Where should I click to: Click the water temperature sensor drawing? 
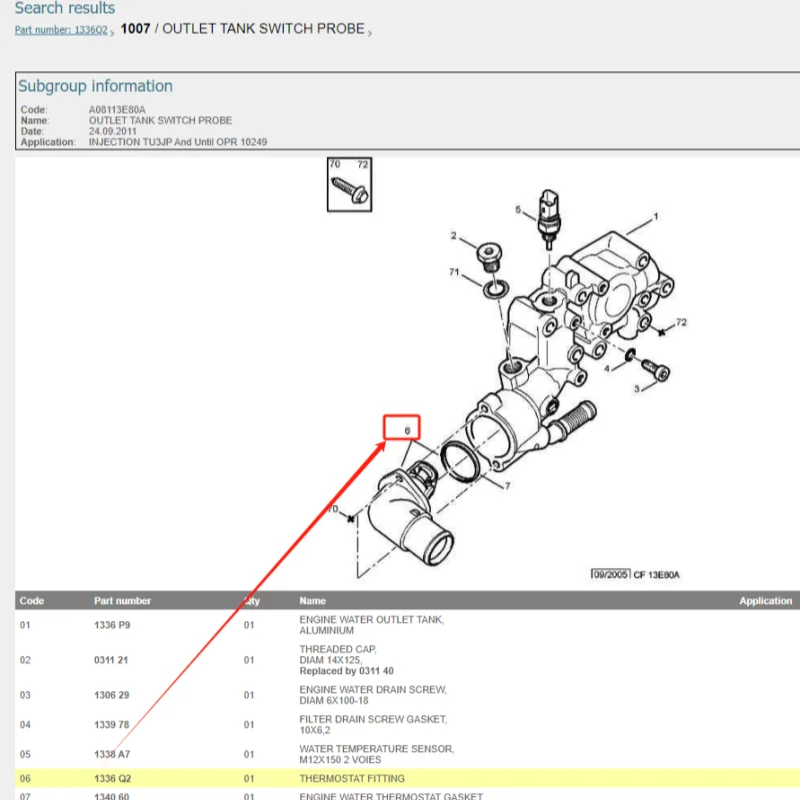point(549,219)
